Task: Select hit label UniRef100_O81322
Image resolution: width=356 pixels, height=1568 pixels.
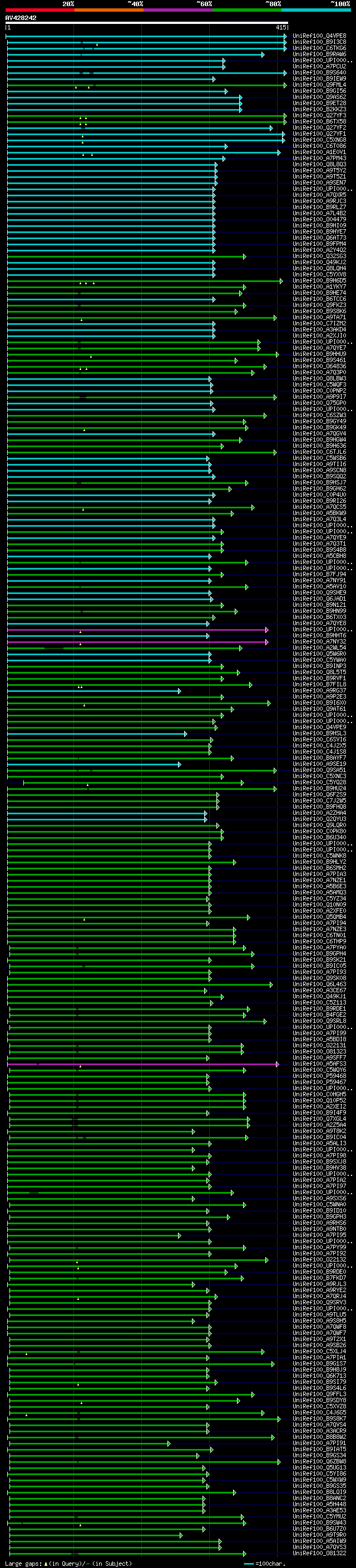Action: (x=319, y=1554)
